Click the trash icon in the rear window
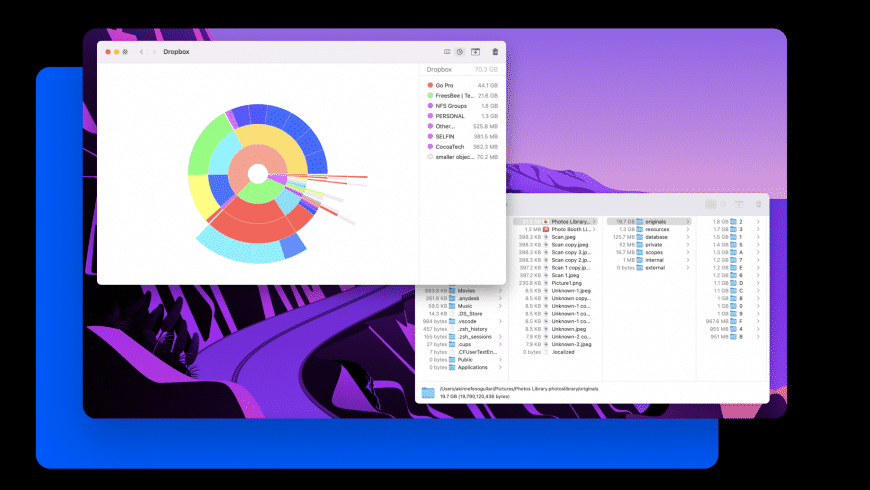Viewport: 870px width, 490px height. (758, 204)
